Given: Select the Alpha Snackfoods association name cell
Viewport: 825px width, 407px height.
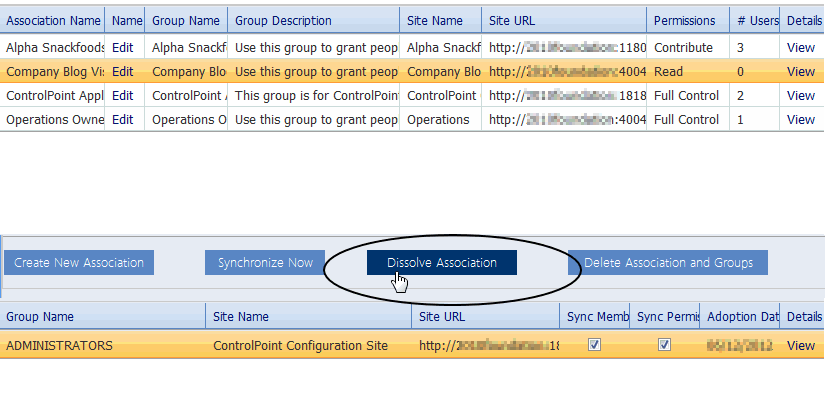Looking at the screenshot, I should [x=52, y=48].
